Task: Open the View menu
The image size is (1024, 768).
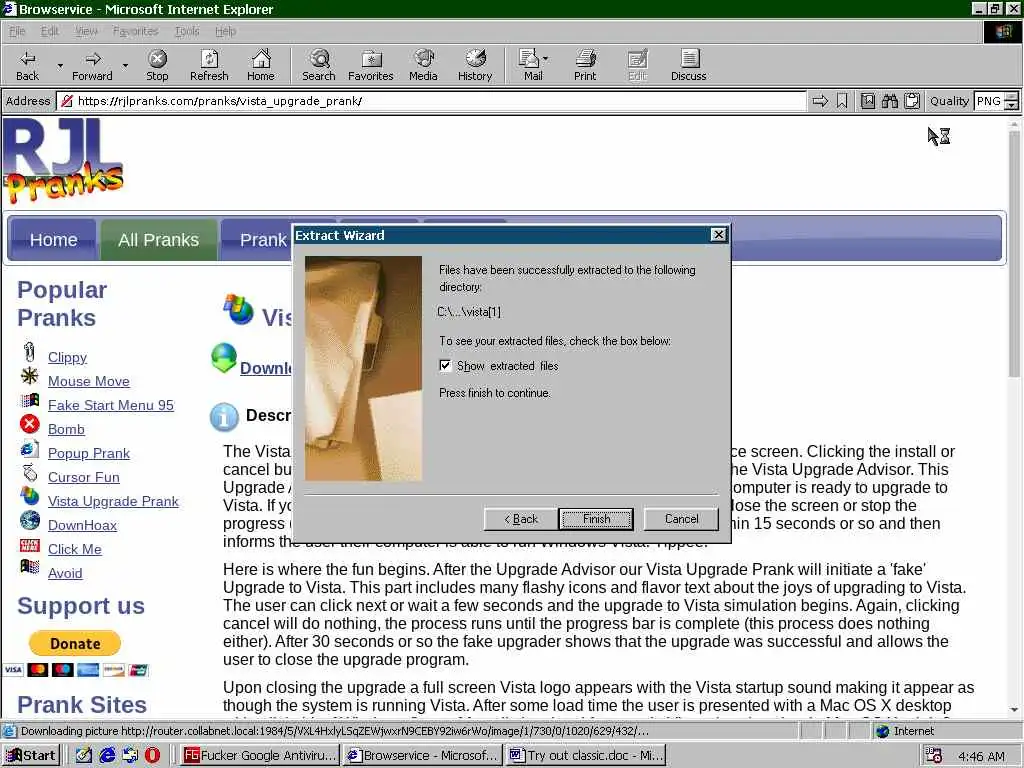Action: (x=86, y=31)
